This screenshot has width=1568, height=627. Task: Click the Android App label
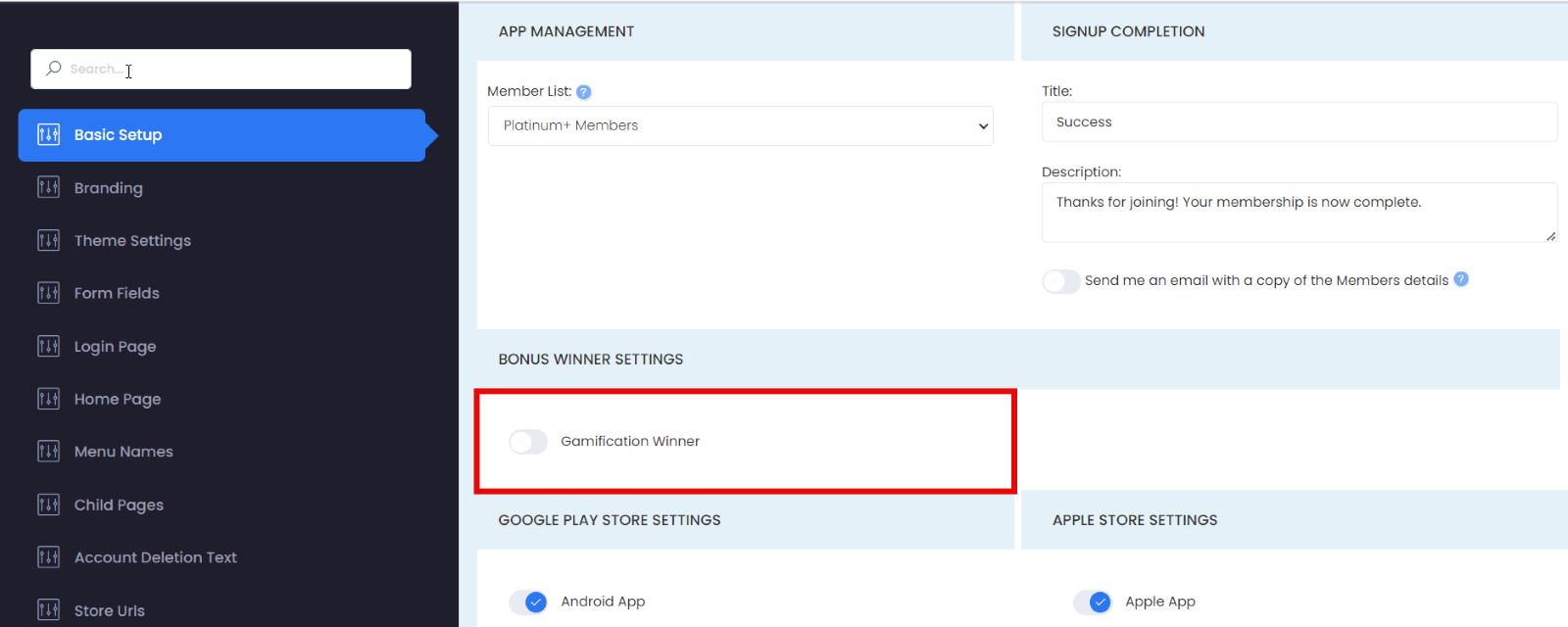point(603,602)
